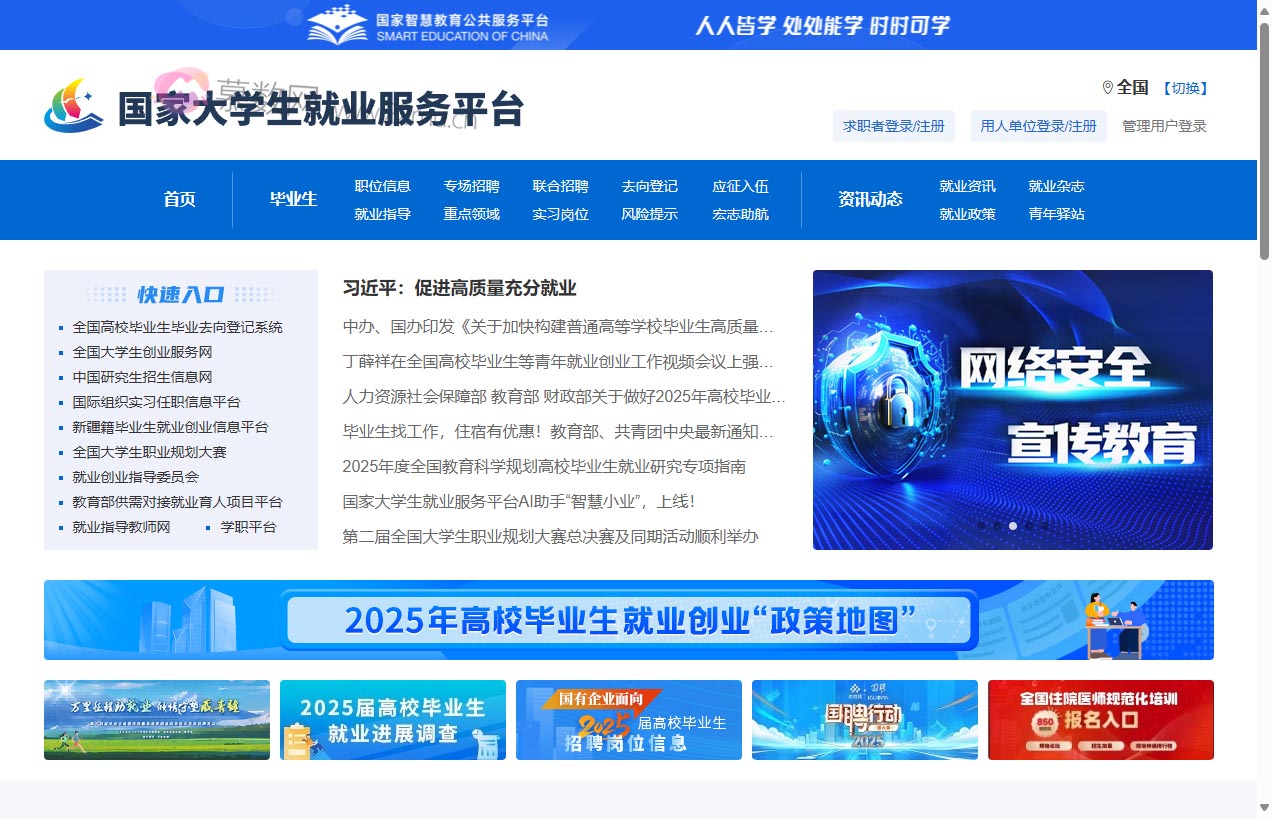1272x819 pixels.
Task: Click the 就业政策 navigation link
Action: pyautogui.click(x=967, y=214)
